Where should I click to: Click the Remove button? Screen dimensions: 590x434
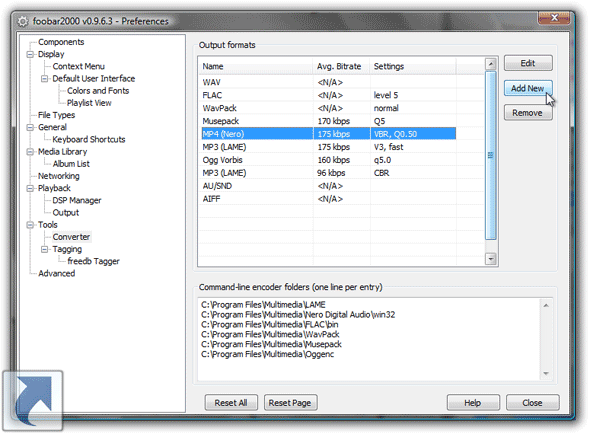point(528,113)
